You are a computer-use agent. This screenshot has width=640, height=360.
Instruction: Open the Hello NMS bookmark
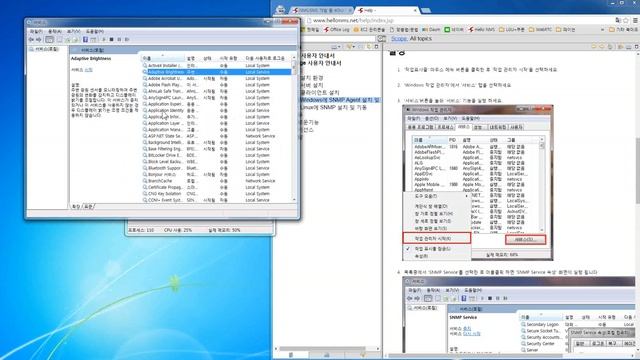click(x=482, y=30)
